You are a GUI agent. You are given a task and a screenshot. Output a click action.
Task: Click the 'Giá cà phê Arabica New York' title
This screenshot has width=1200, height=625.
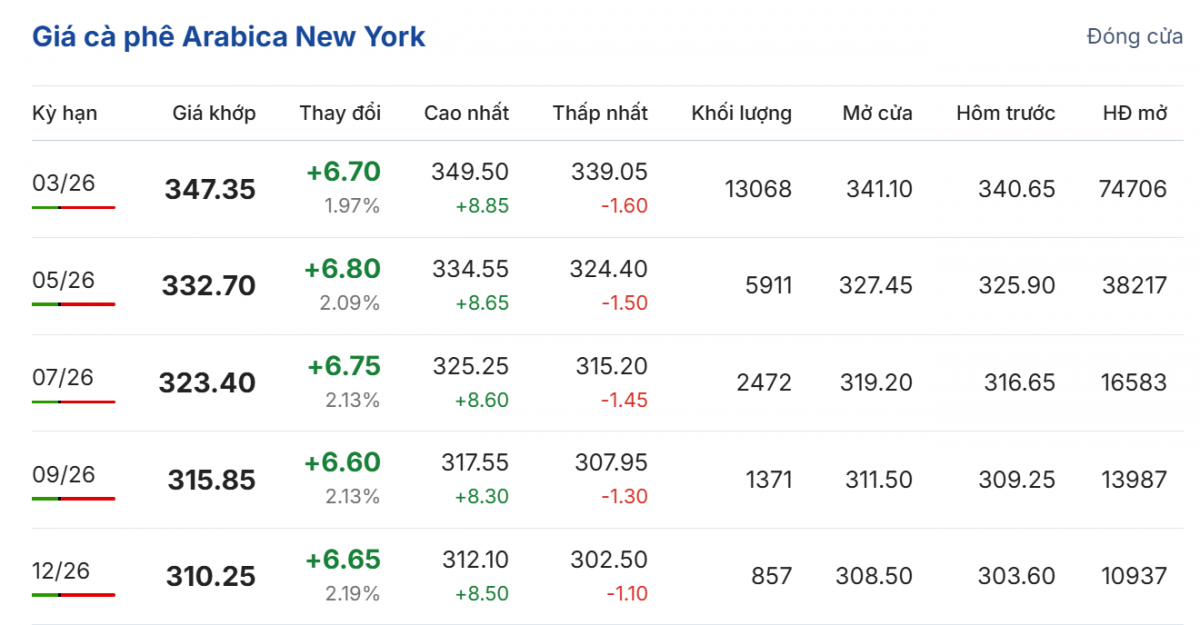tap(229, 37)
